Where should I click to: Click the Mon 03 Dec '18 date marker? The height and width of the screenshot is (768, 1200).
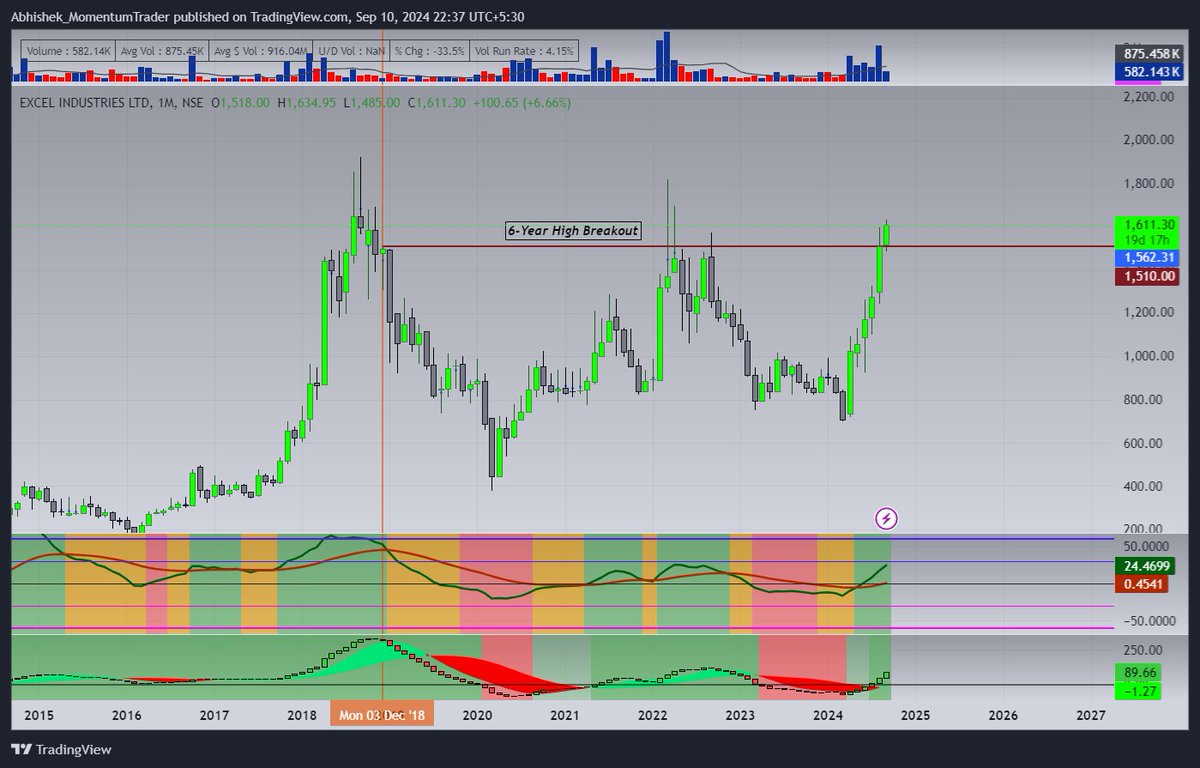pos(384,715)
